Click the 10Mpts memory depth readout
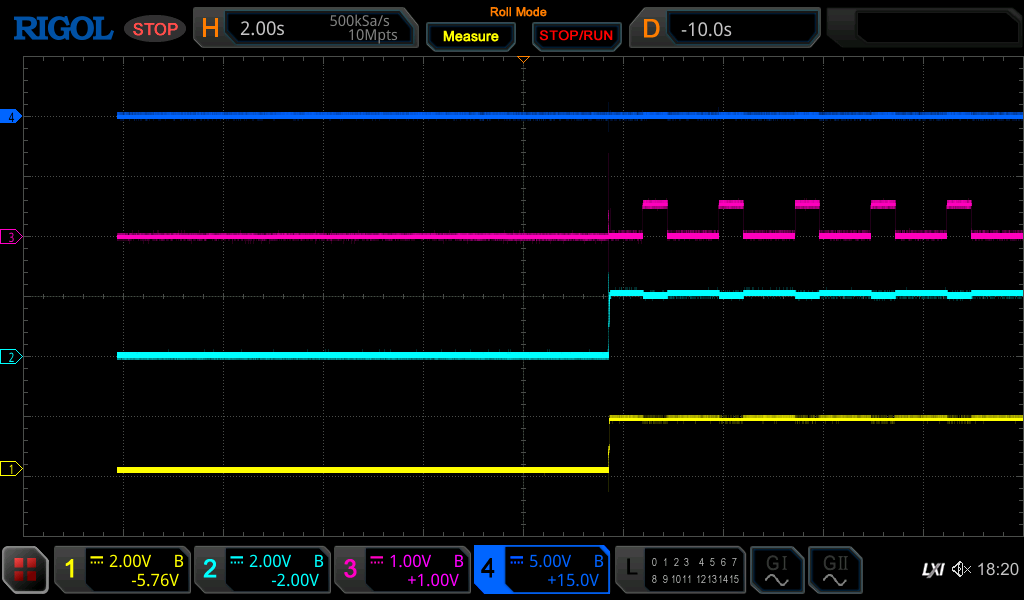Screen dimensions: 1024x600 pos(372,35)
